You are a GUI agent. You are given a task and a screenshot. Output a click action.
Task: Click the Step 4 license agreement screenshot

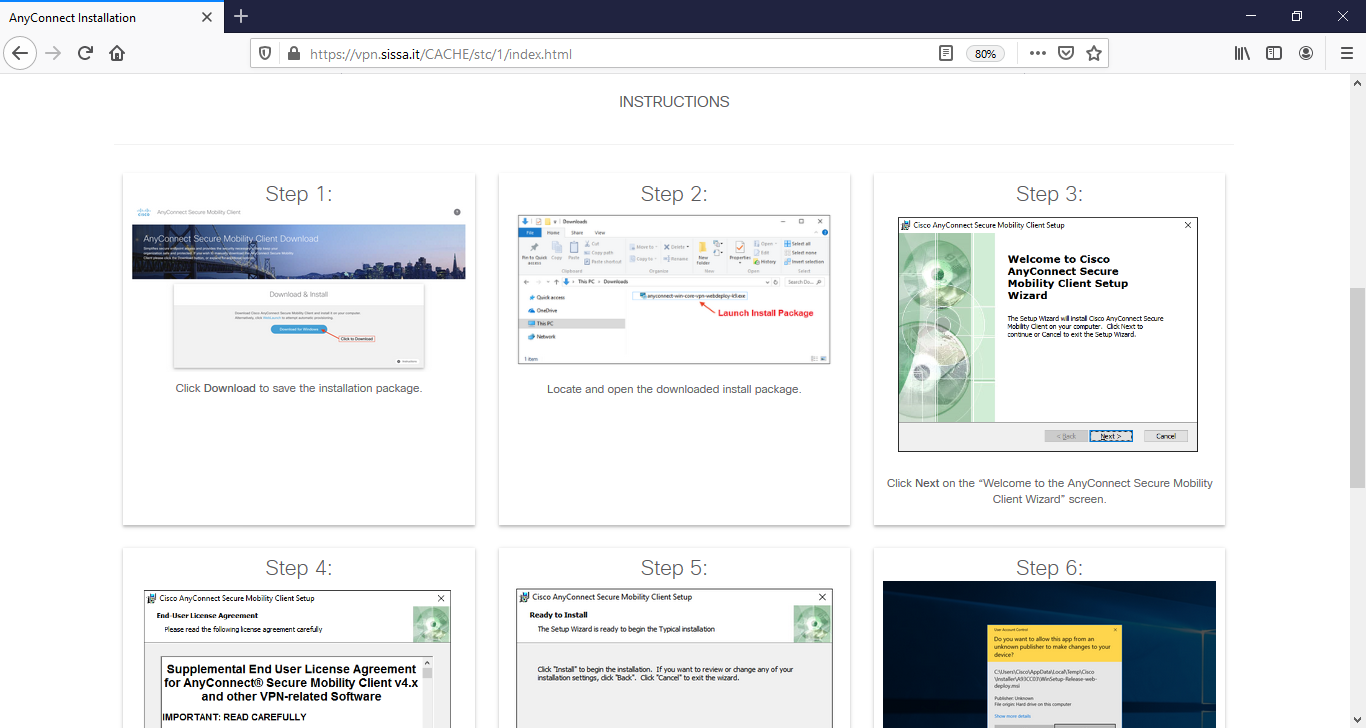click(x=298, y=658)
